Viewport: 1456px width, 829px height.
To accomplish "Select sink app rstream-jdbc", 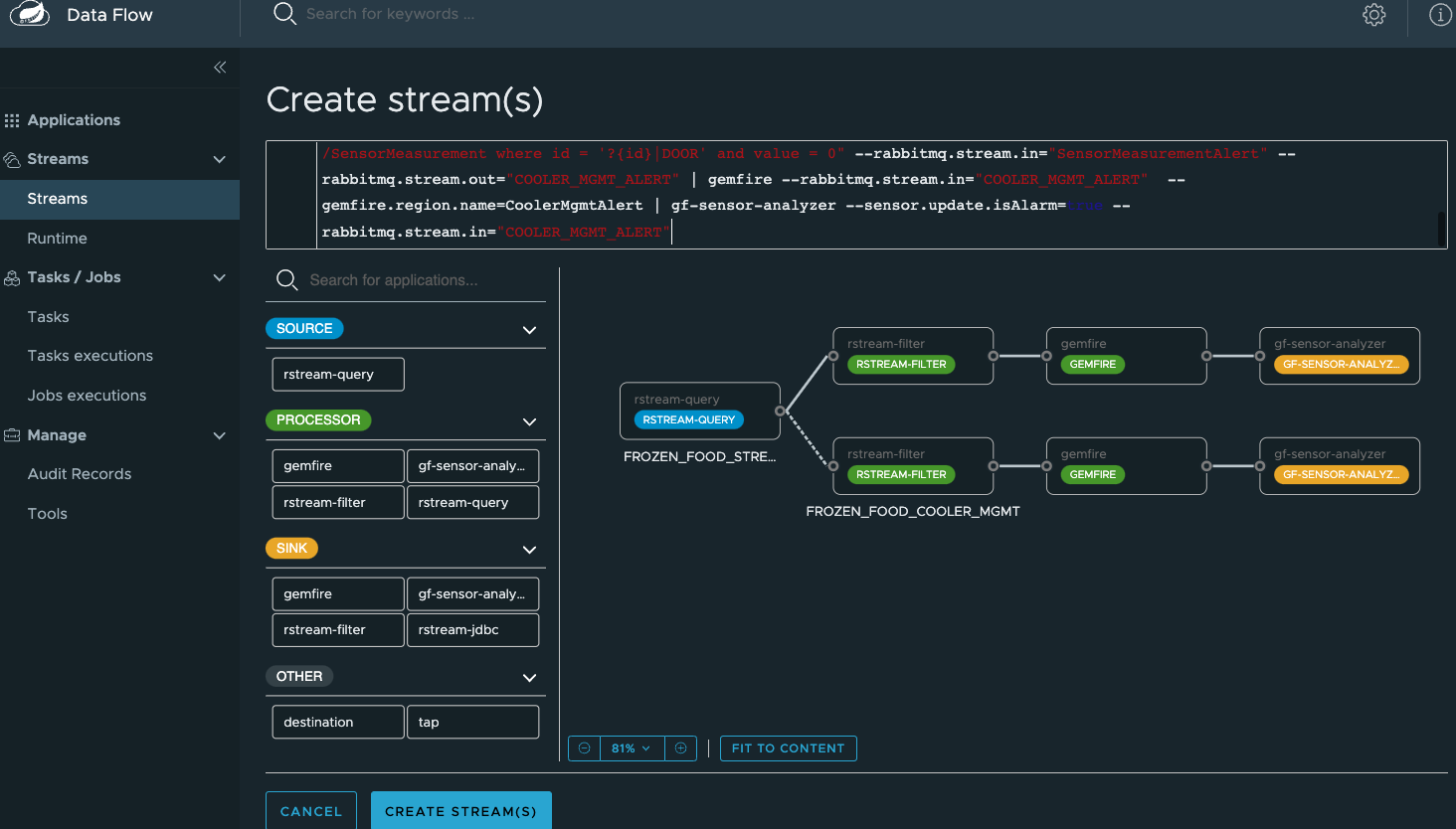I will click(x=472, y=630).
